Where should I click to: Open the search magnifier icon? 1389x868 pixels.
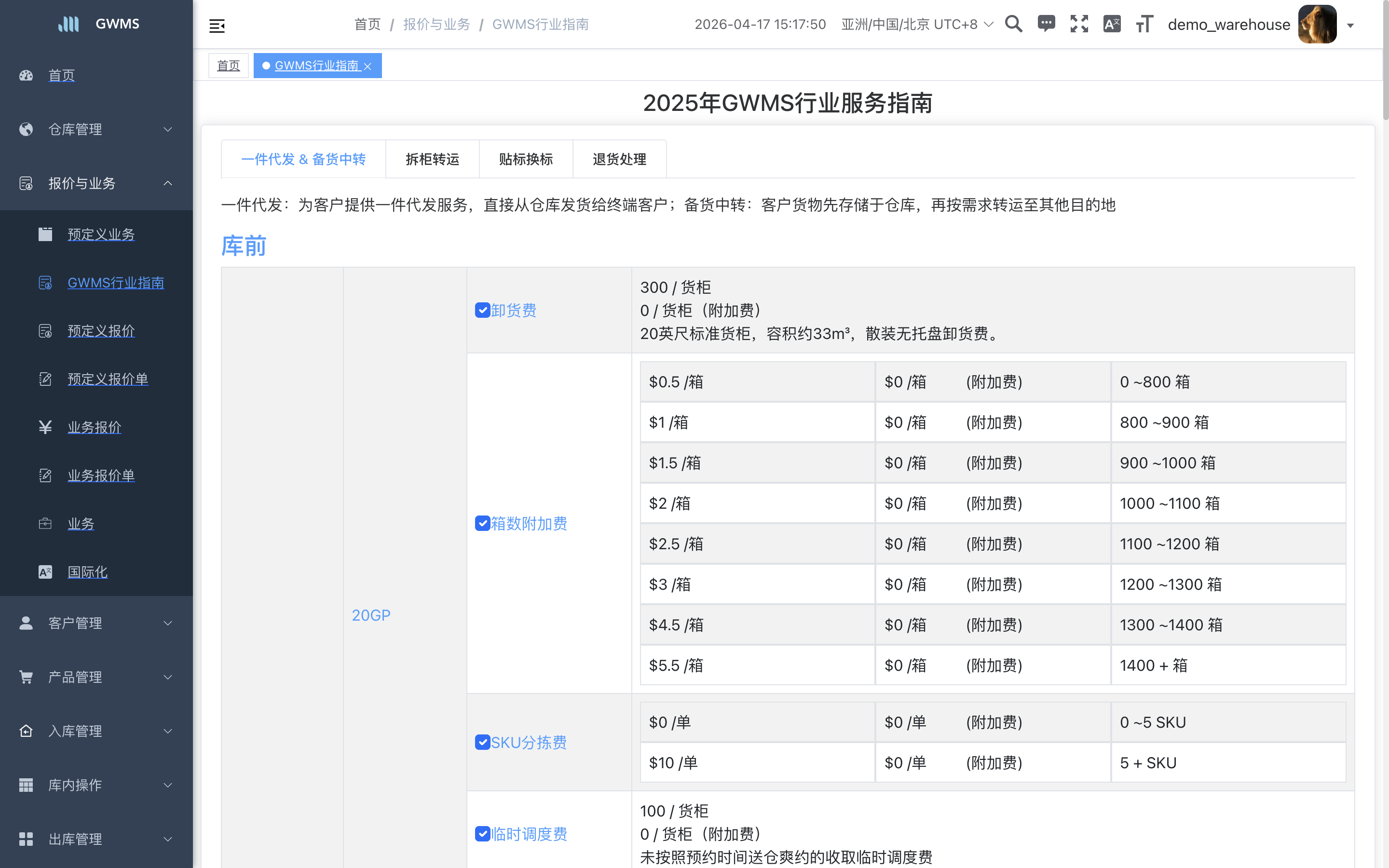click(x=1014, y=24)
